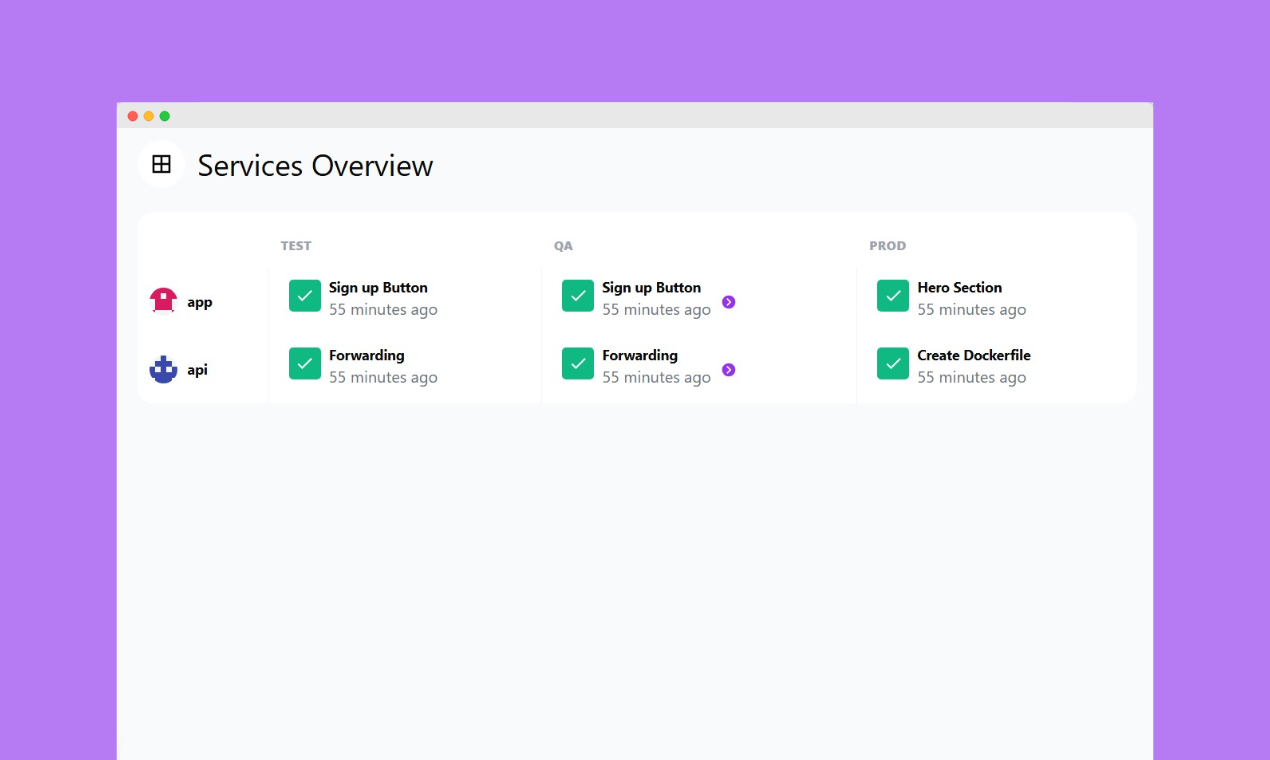The image size is (1270, 760).
Task: Click 55 minutes ago under QA Forwarding
Action: [656, 378]
